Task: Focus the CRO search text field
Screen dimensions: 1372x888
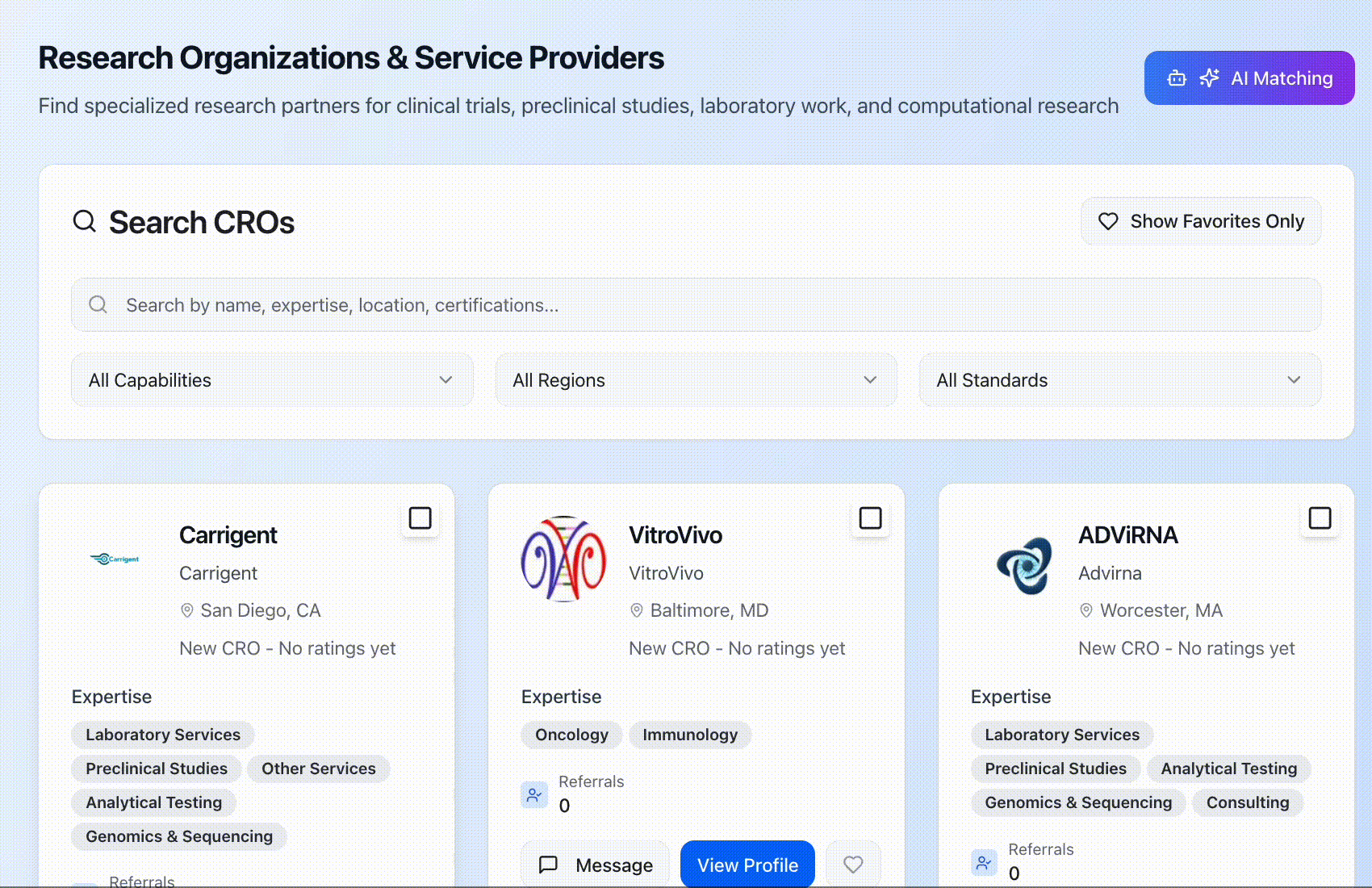Action: (x=710, y=305)
